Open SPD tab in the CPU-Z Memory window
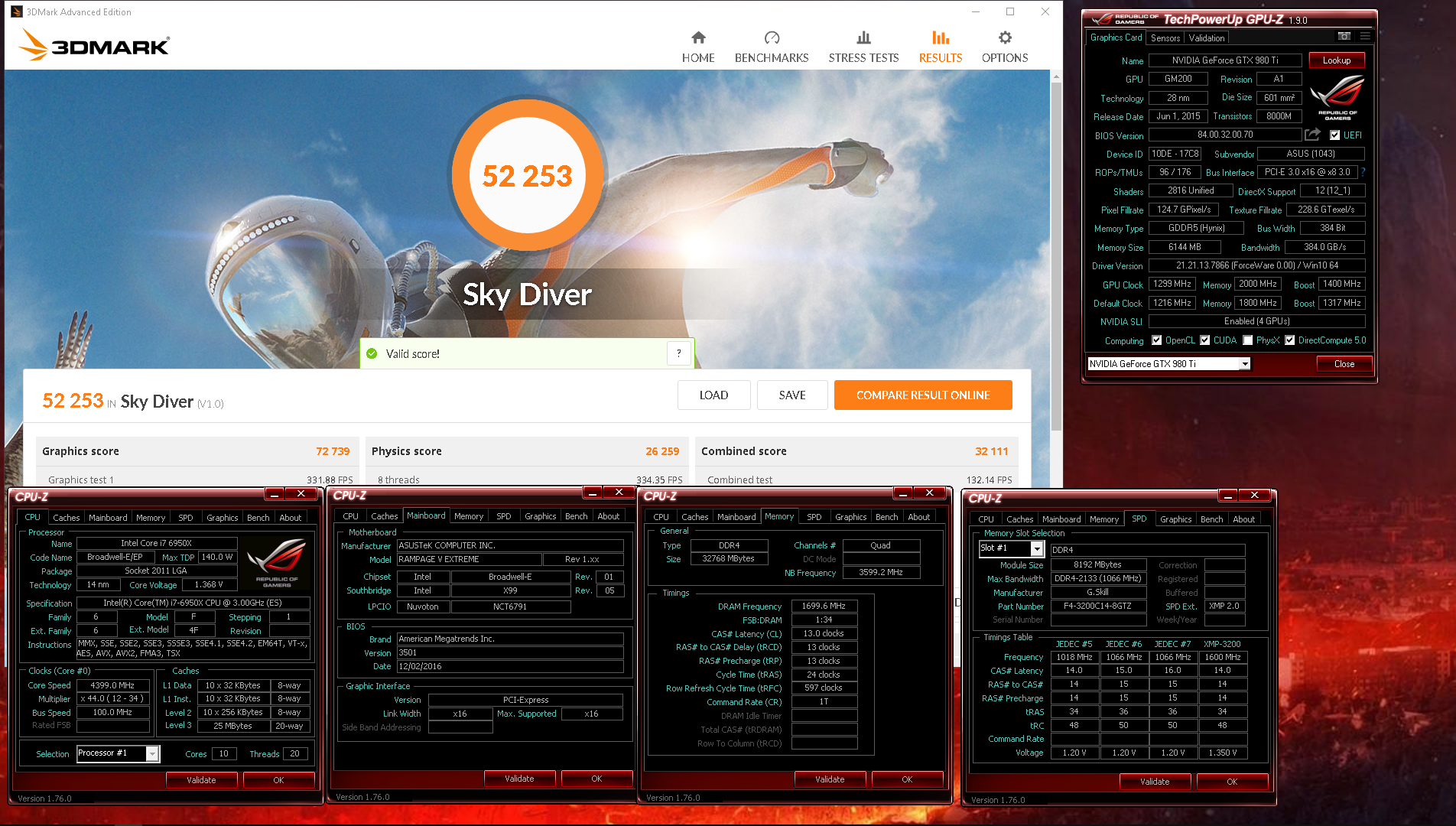Screen dimensions: 1456x826 (x=814, y=517)
